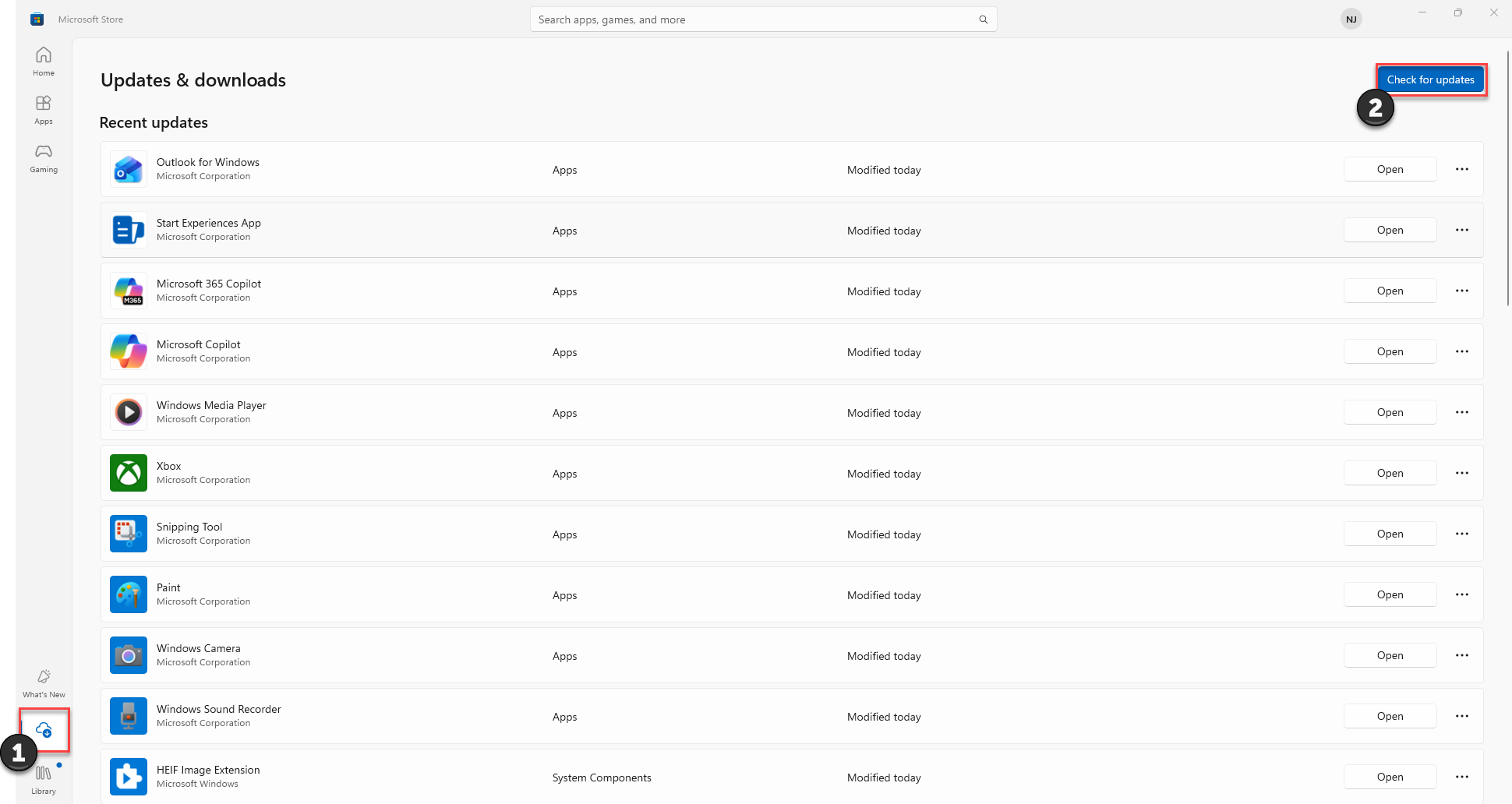Click the Xbox app icon

click(129, 473)
